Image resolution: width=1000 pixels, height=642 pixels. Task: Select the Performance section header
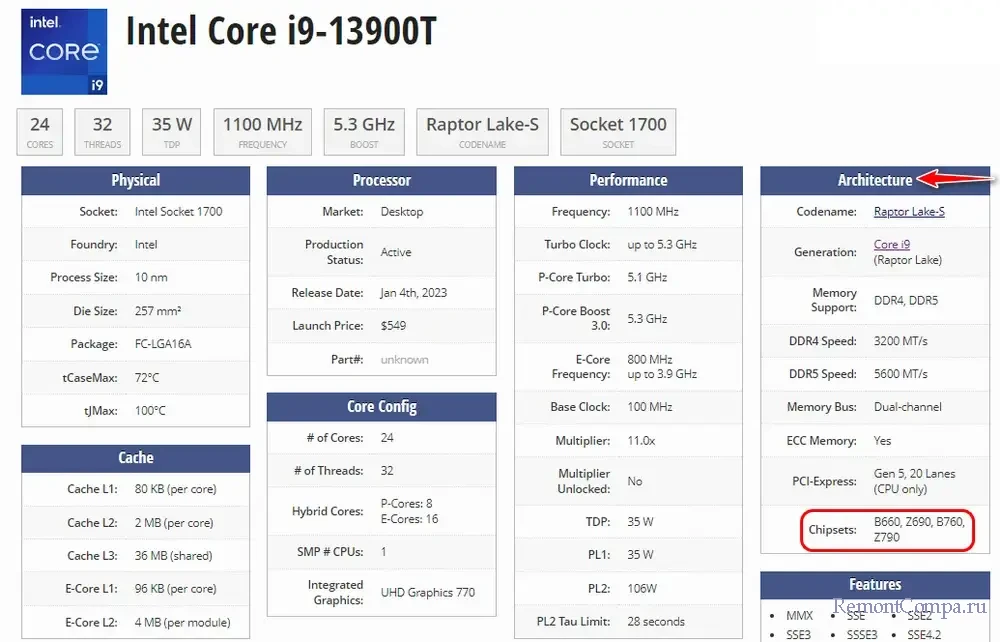(628, 181)
